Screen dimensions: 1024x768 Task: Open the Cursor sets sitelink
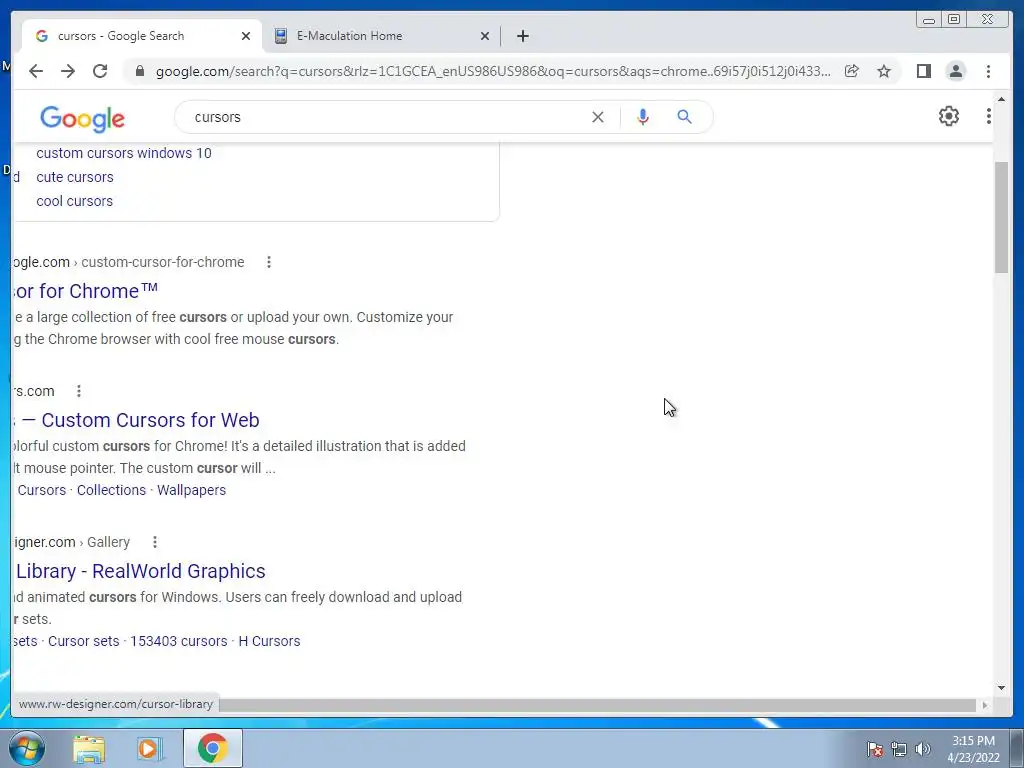(x=84, y=641)
